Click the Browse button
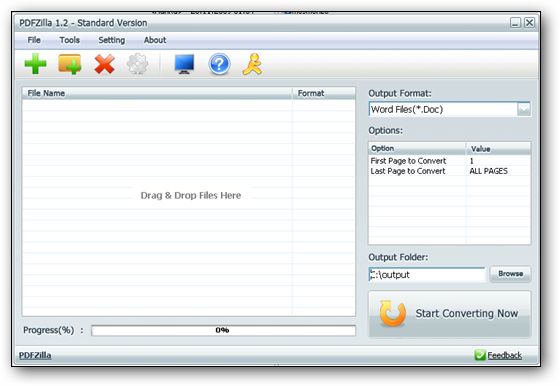 tap(510, 274)
